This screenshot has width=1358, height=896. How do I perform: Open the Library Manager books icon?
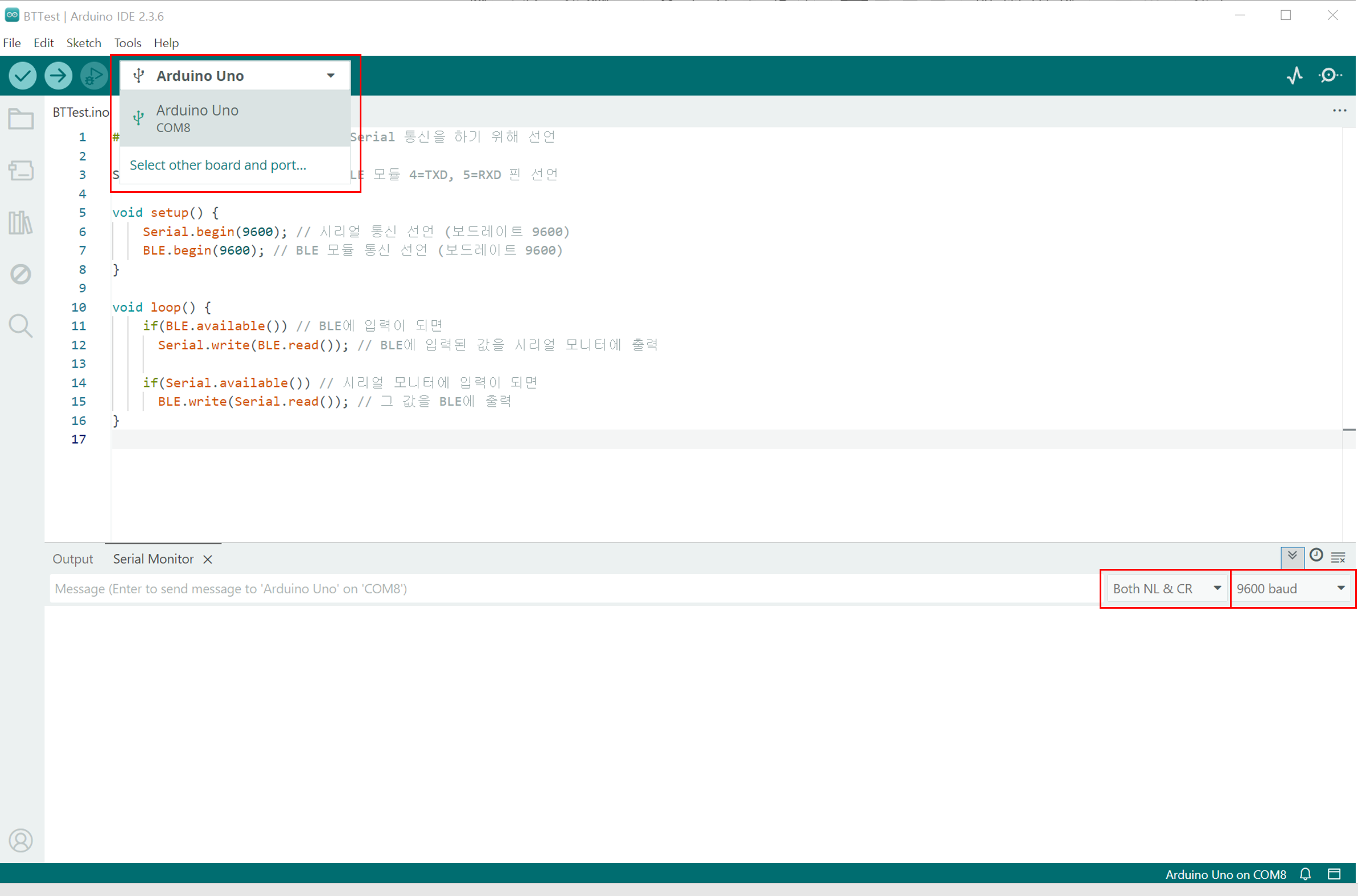(21, 222)
